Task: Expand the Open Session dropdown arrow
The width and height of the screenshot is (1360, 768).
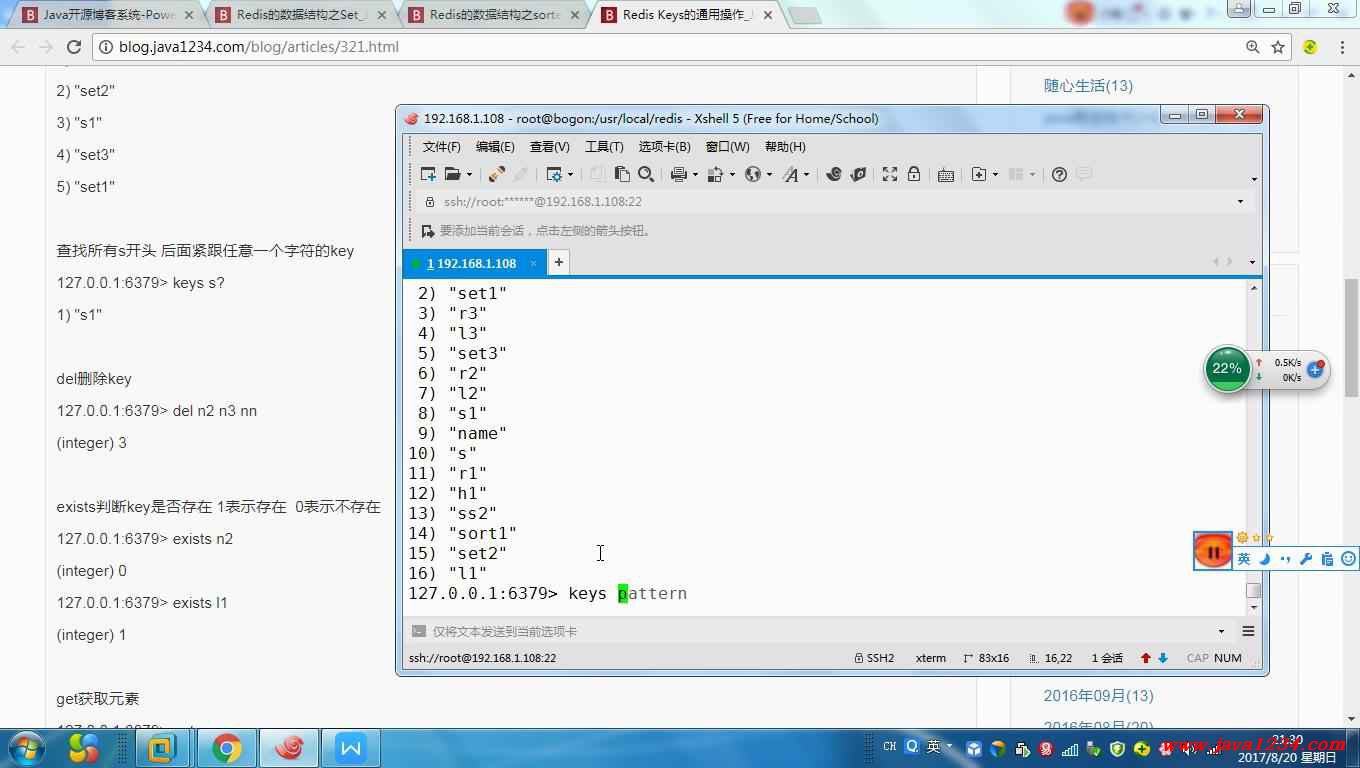Action: [x=469, y=175]
